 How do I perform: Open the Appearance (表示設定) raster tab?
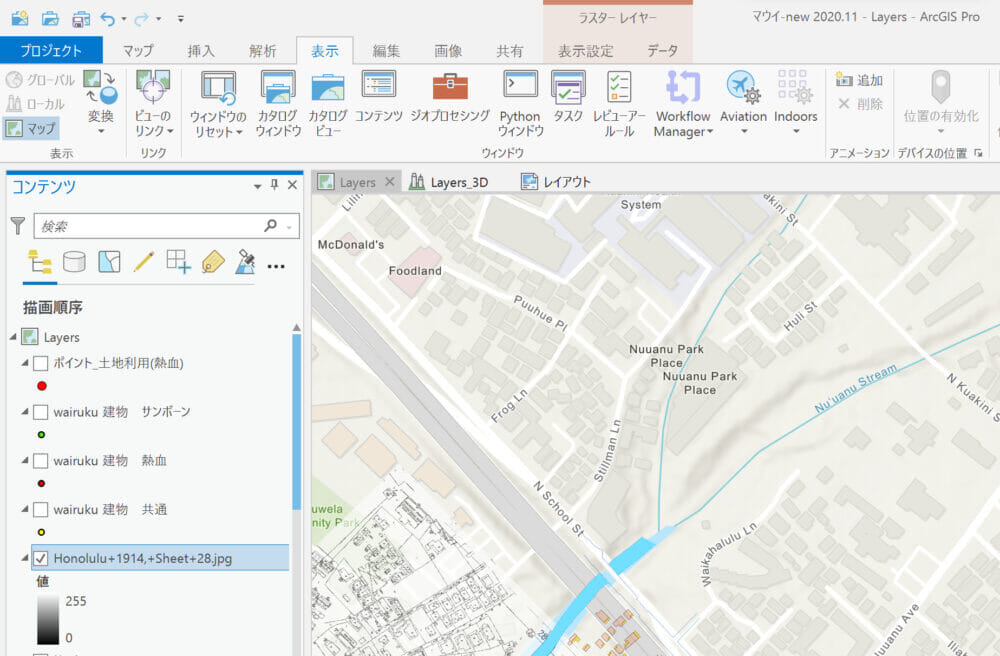click(585, 51)
